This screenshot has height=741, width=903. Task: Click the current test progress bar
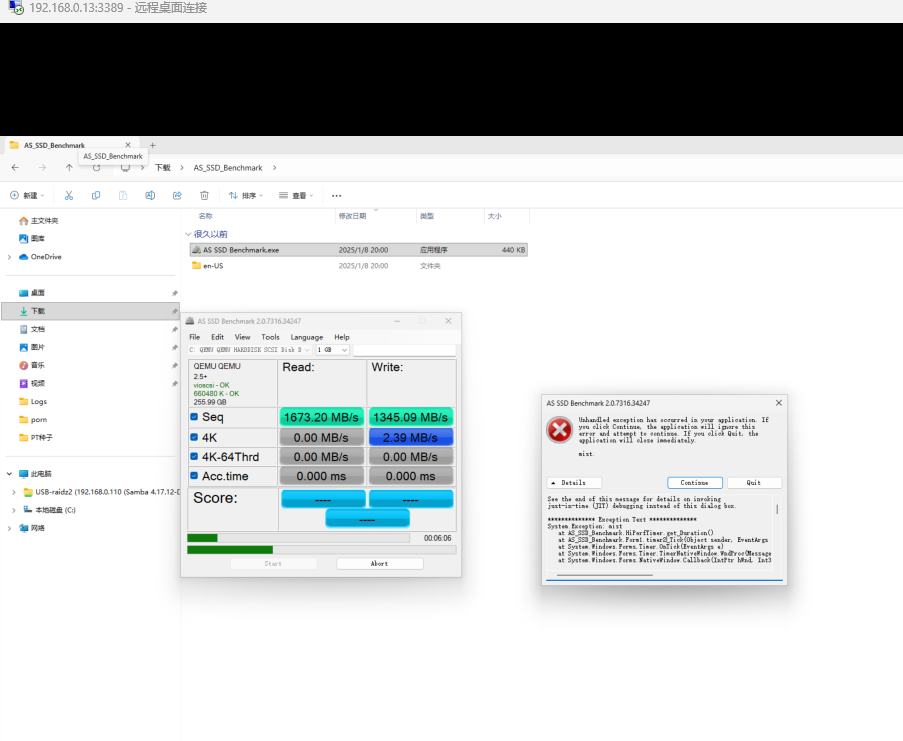[298, 538]
